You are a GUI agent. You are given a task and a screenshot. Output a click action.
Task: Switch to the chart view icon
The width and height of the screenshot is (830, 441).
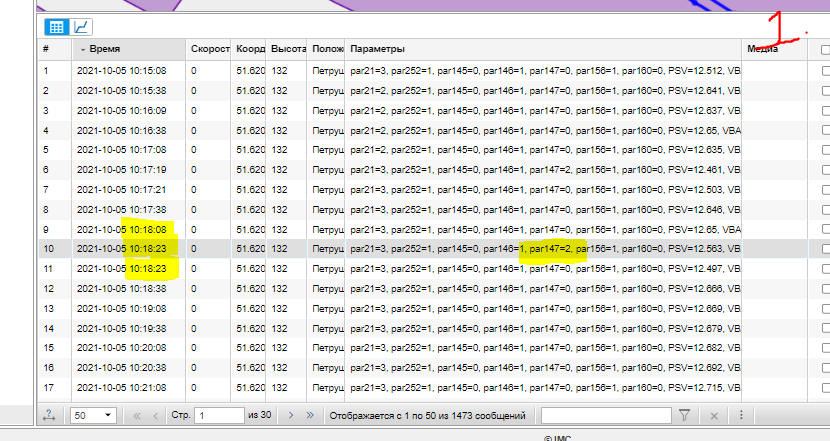point(81,27)
